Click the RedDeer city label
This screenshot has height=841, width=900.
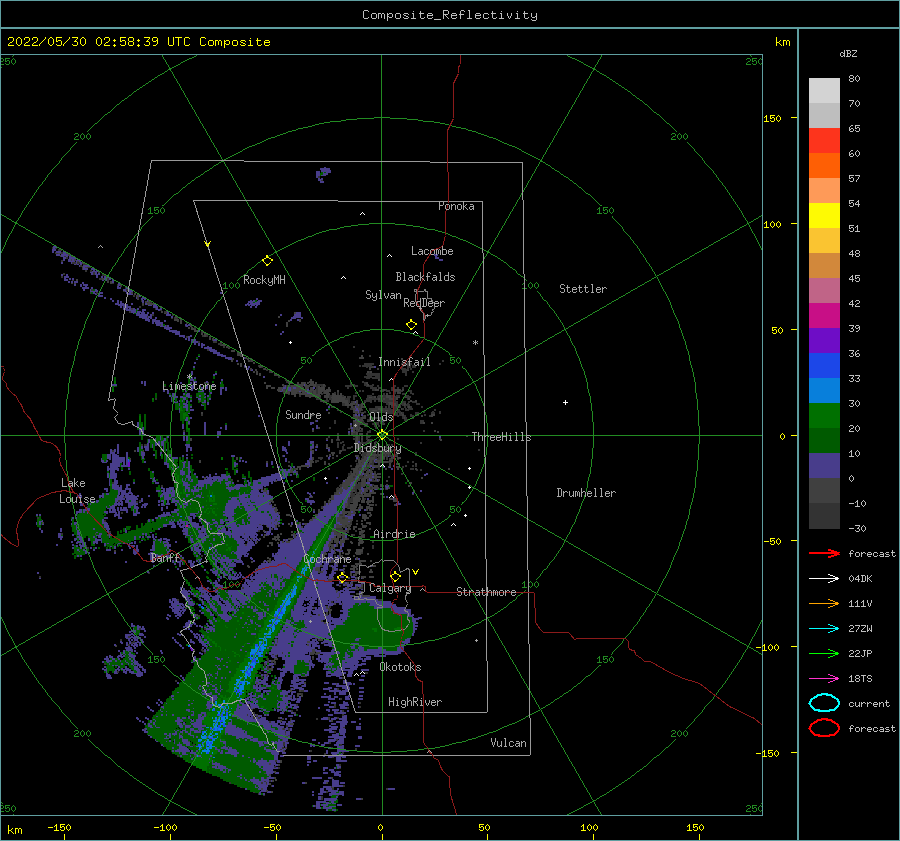coord(424,303)
